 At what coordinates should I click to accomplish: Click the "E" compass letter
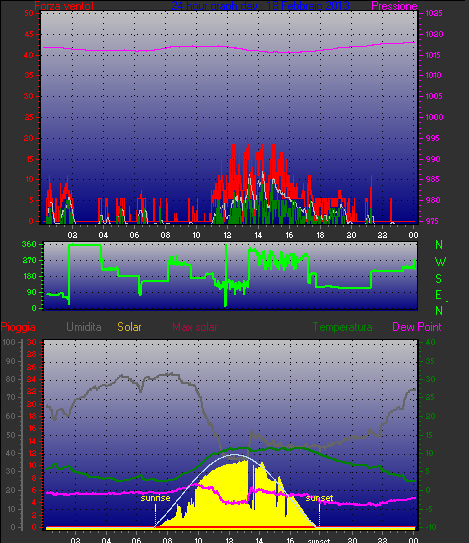tap(439, 295)
